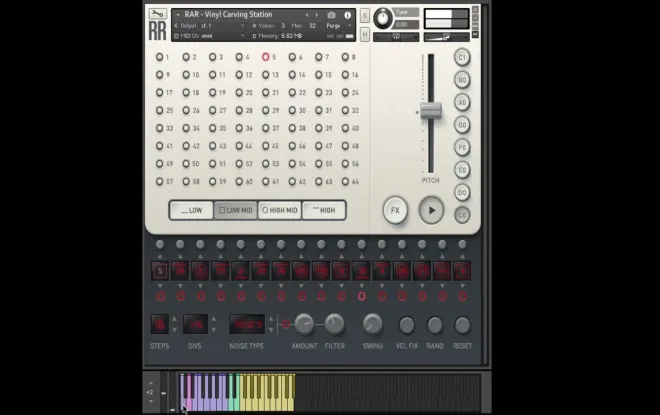Click the noise FILTER knob
This screenshot has width=660, height=415.
pyautogui.click(x=334, y=324)
